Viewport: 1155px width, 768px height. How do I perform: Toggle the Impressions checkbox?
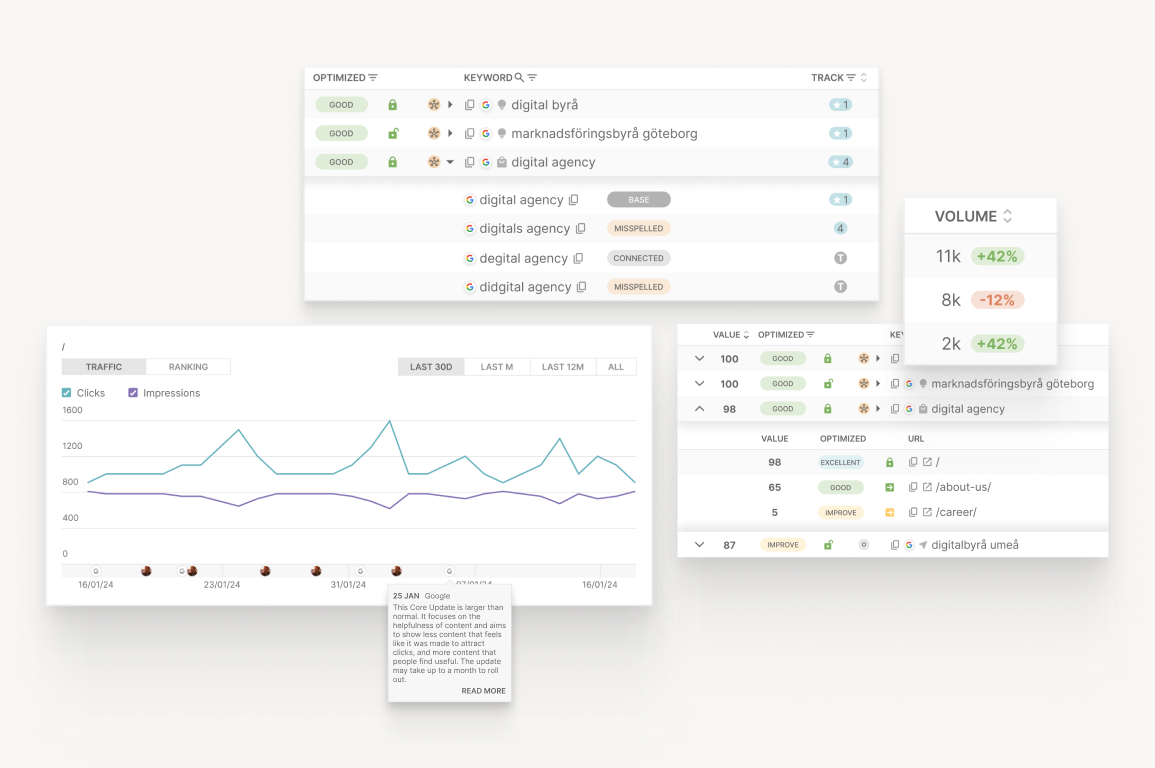pyautogui.click(x=133, y=393)
